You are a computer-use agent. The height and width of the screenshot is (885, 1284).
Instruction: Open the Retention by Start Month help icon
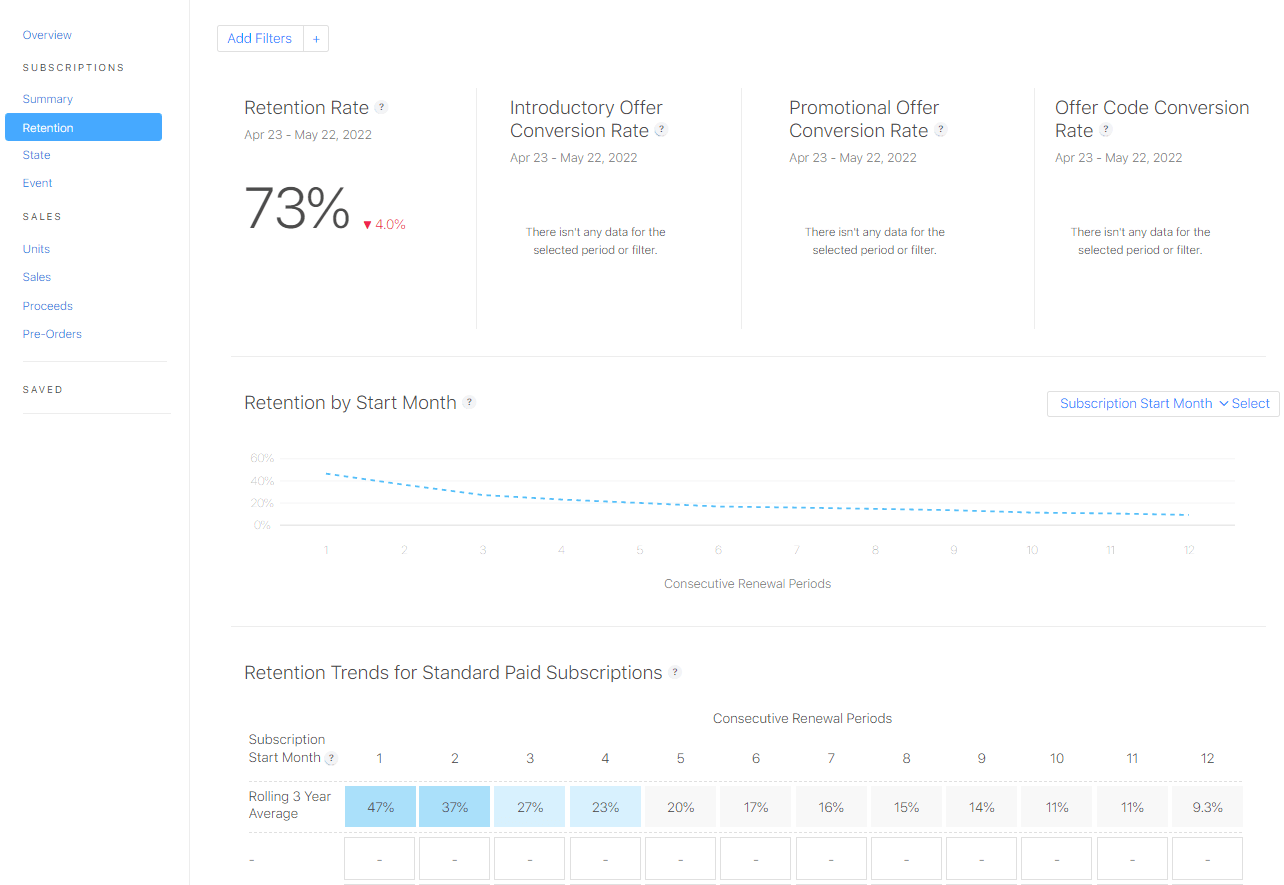[469, 402]
